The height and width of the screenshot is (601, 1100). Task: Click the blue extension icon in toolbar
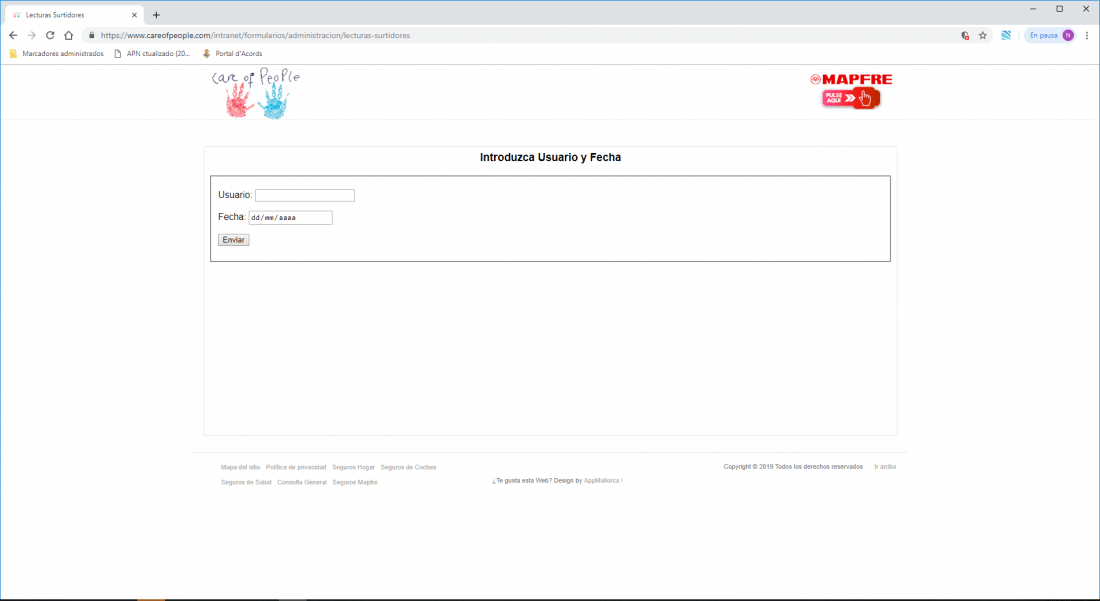pos(1006,35)
